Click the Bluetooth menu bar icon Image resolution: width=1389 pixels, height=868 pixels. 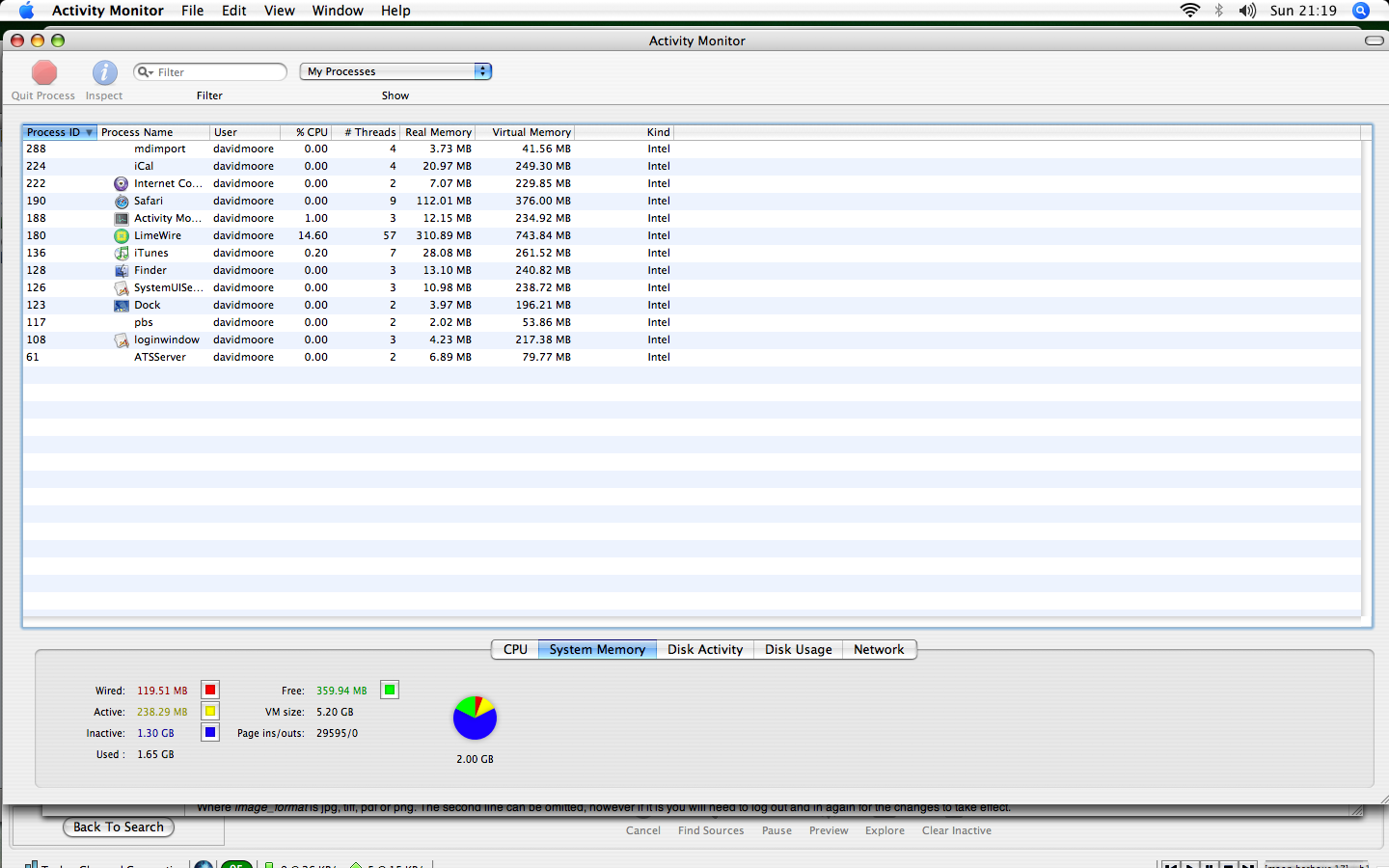(x=1218, y=11)
